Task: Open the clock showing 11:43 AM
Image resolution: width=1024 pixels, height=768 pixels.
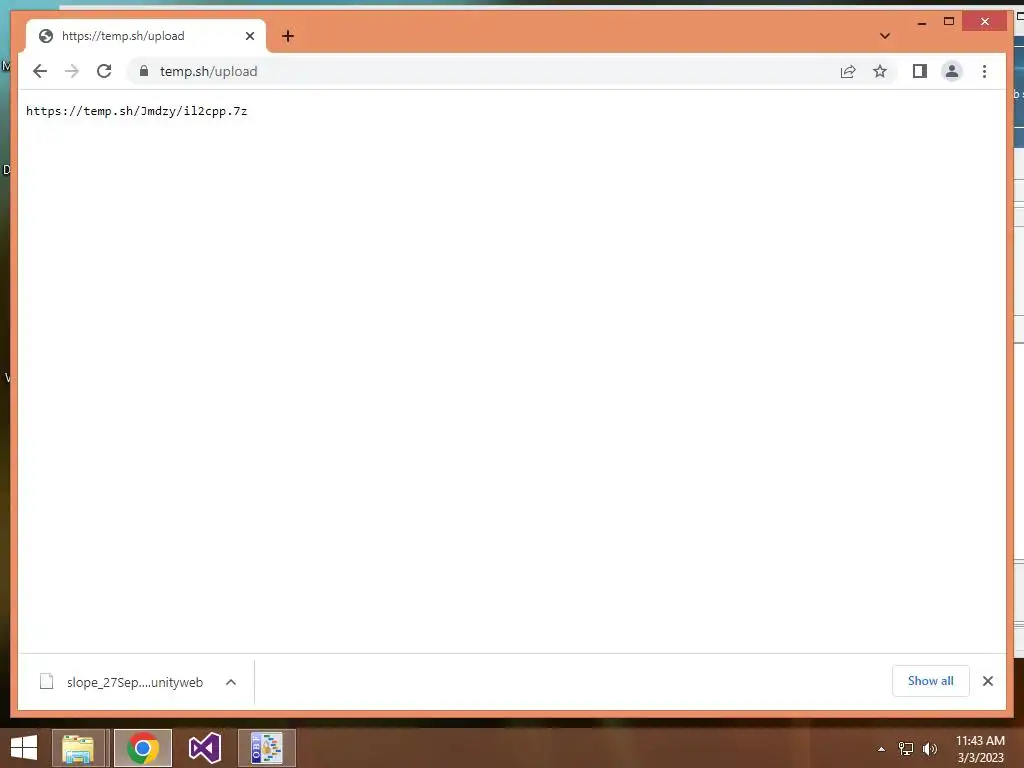Action: [x=980, y=749]
